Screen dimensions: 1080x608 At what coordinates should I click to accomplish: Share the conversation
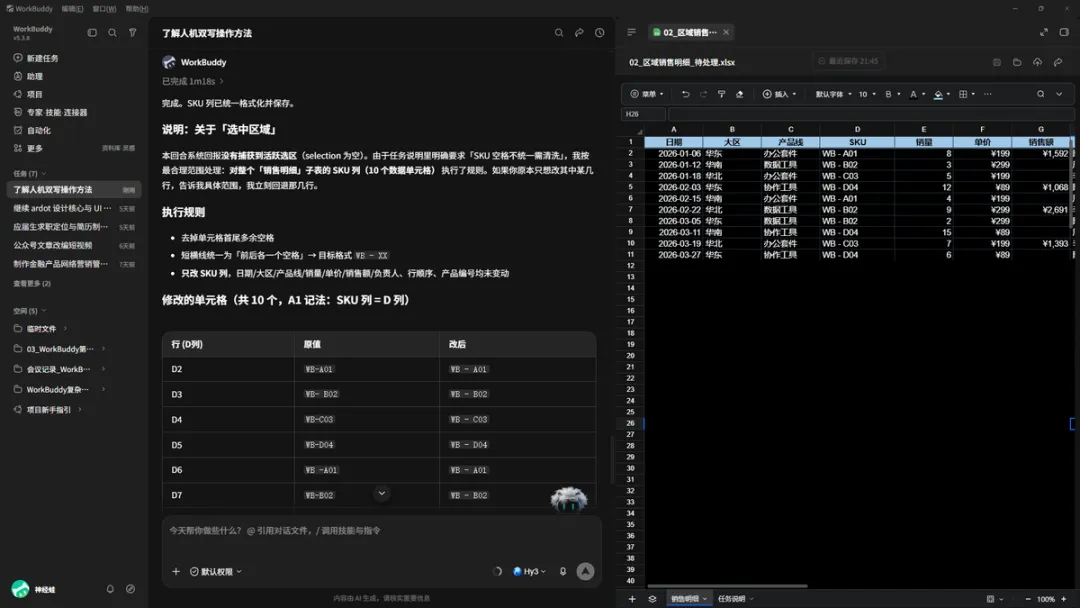coord(579,32)
